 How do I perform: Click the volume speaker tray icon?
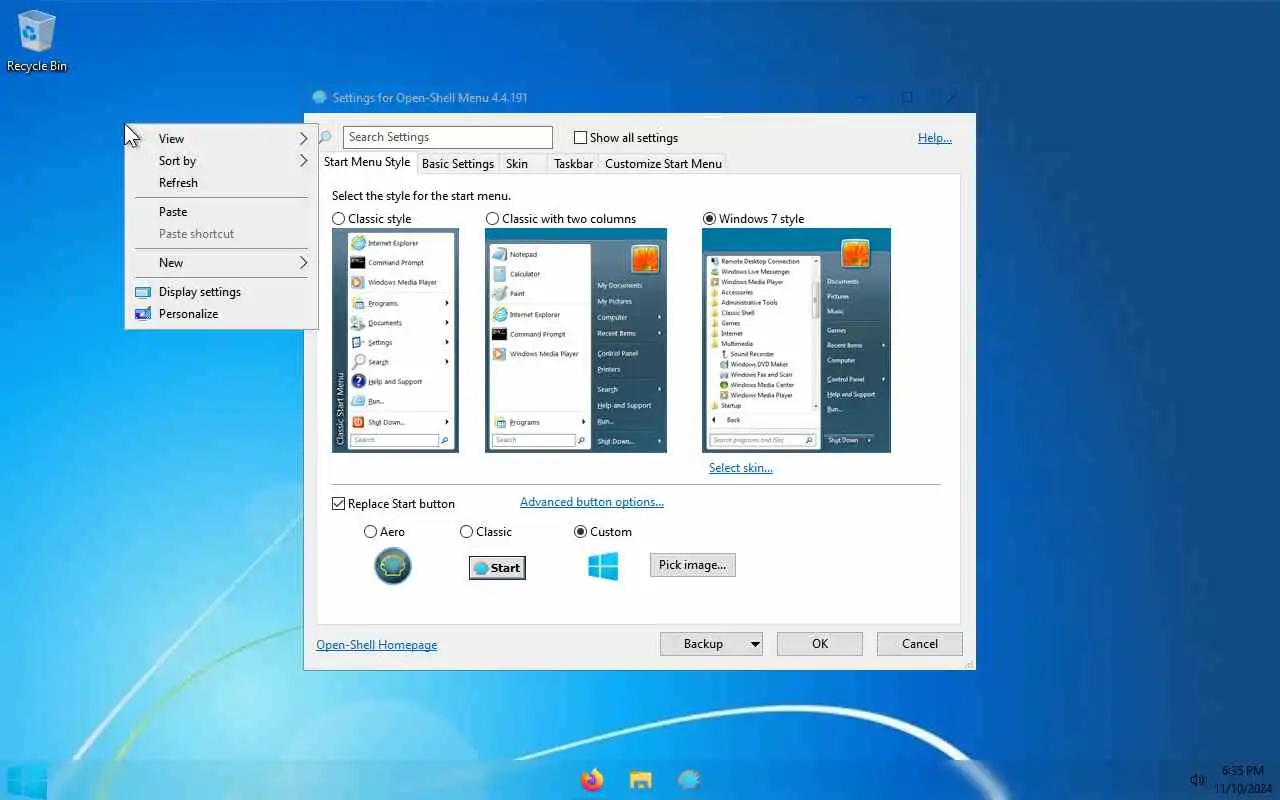click(1197, 780)
